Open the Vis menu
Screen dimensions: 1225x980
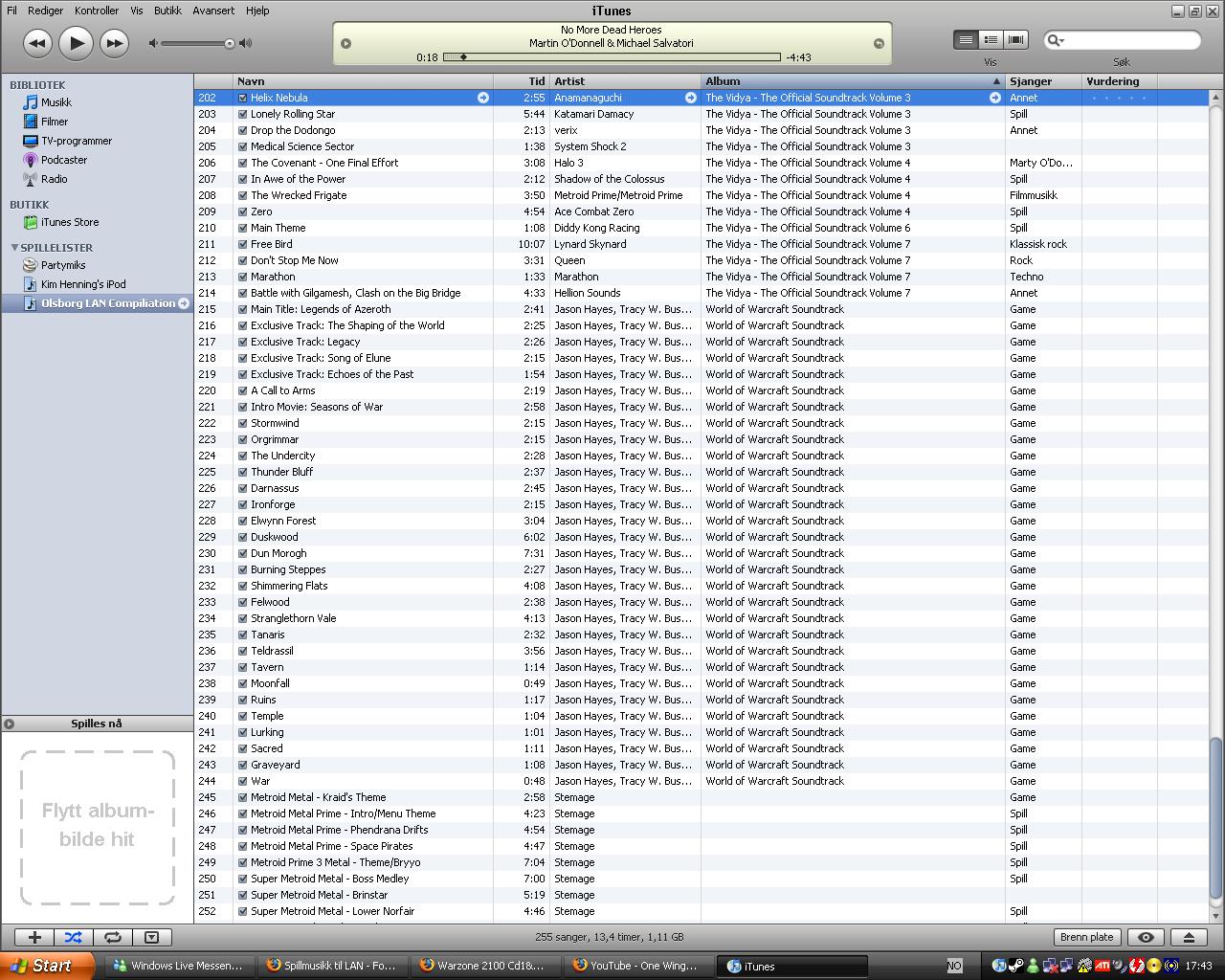(x=137, y=11)
